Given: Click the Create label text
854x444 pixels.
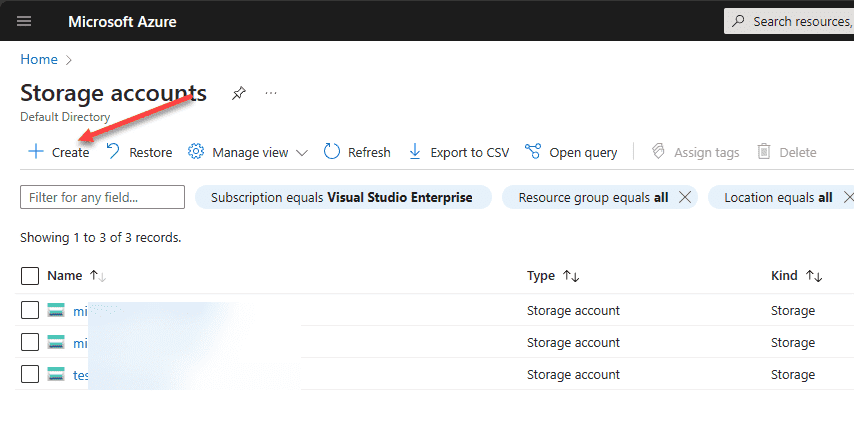Looking at the screenshot, I should [71, 153].
